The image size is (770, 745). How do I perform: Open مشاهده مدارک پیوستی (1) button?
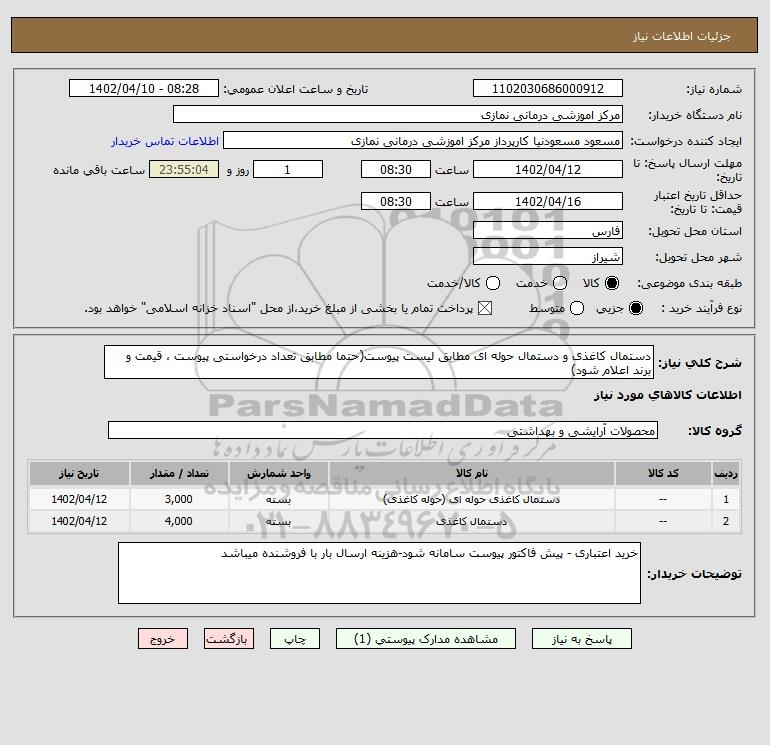click(x=426, y=639)
